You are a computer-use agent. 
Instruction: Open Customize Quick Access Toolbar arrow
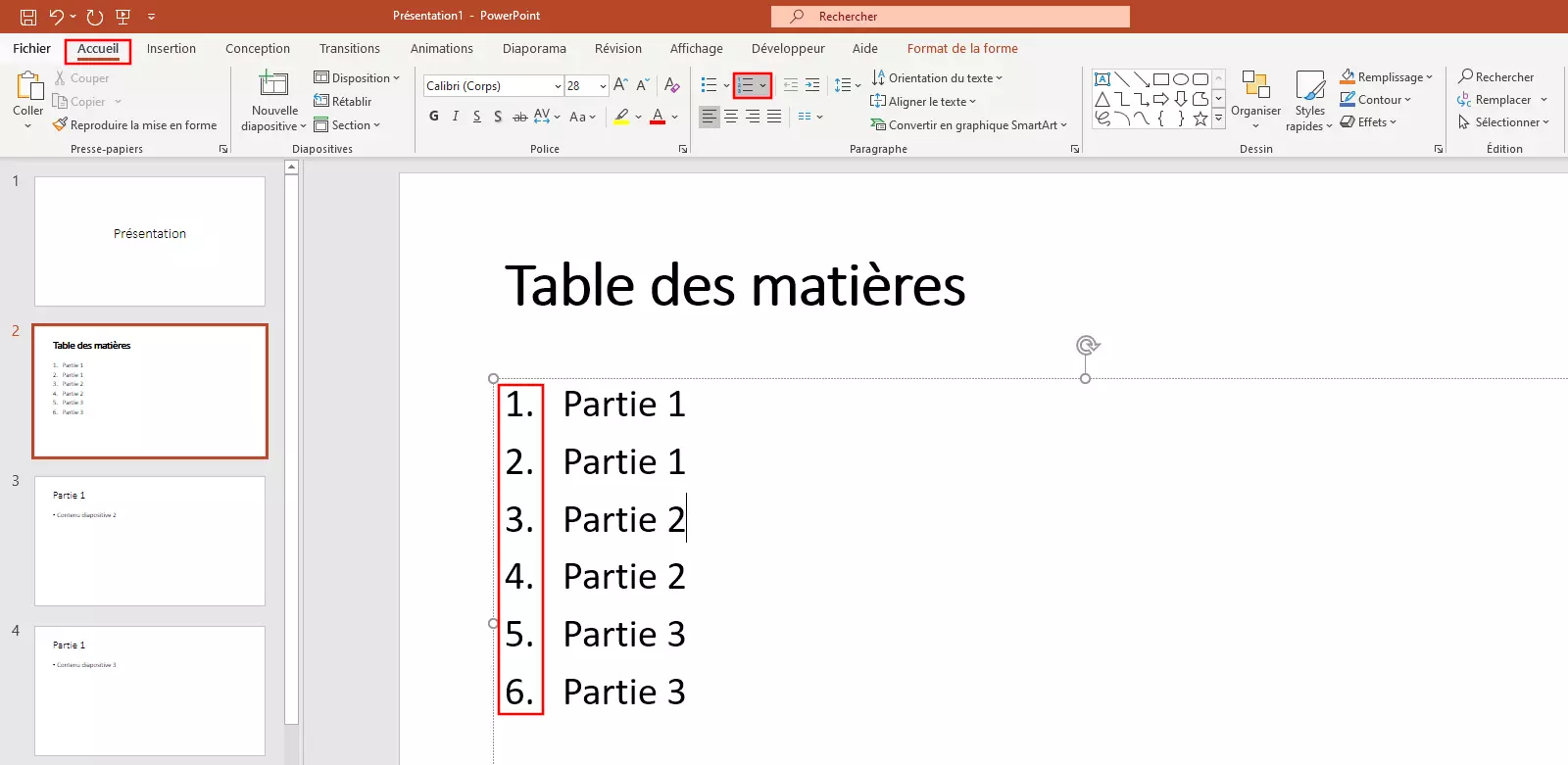point(151,17)
